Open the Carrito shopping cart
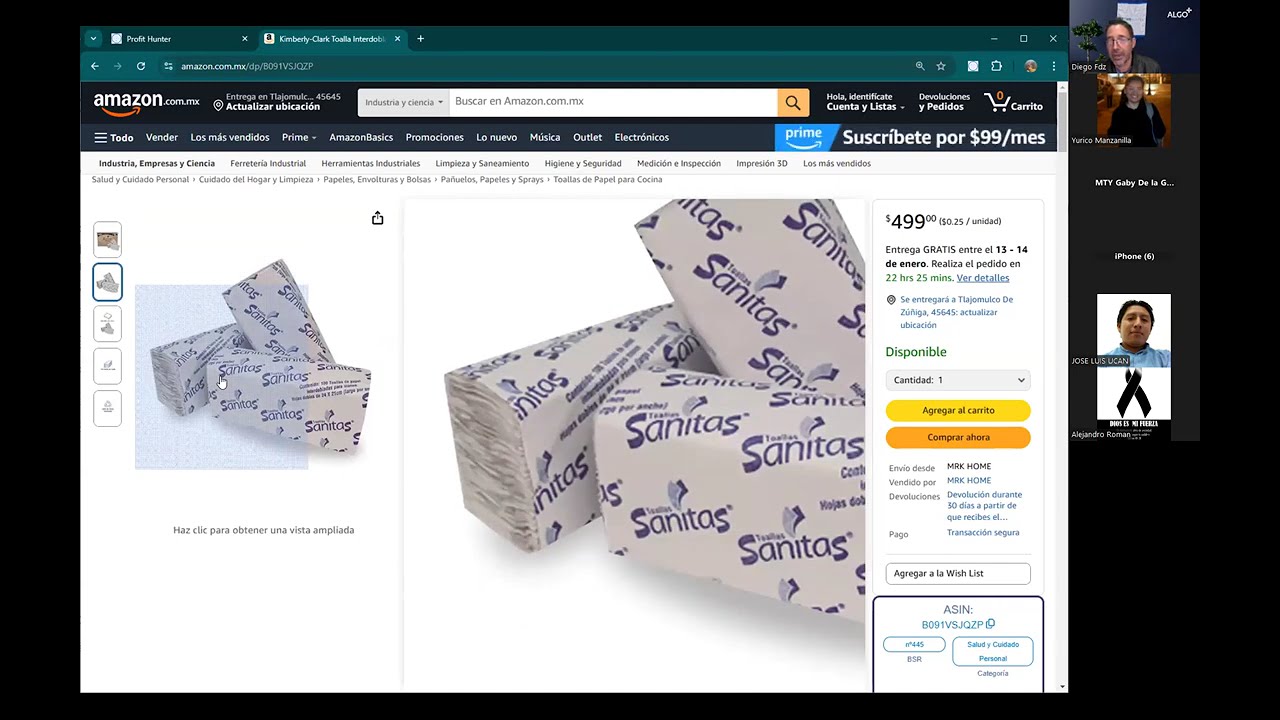Image resolution: width=1280 pixels, height=720 pixels. click(1014, 102)
